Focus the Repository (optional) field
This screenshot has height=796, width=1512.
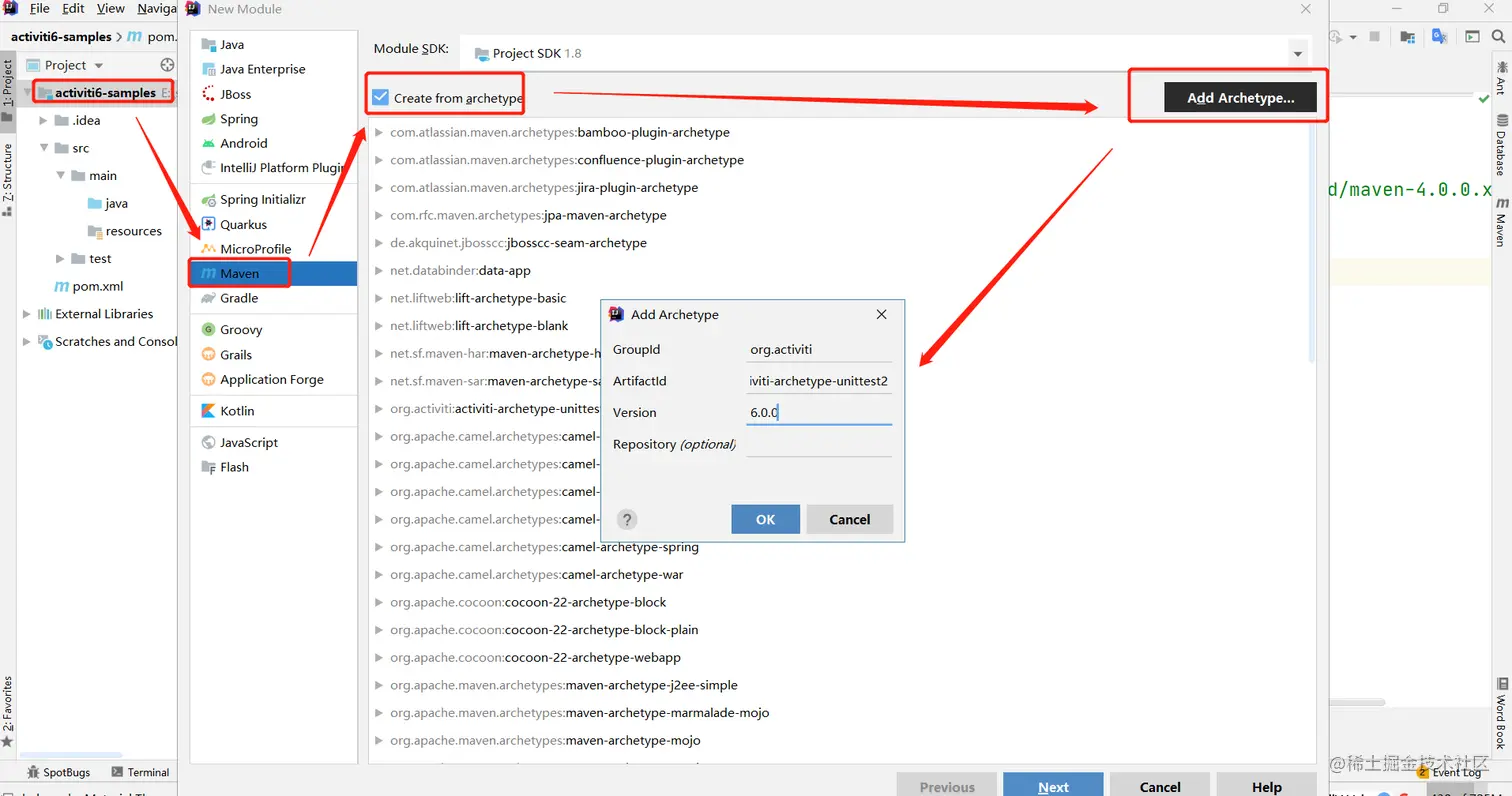coord(819,444)
